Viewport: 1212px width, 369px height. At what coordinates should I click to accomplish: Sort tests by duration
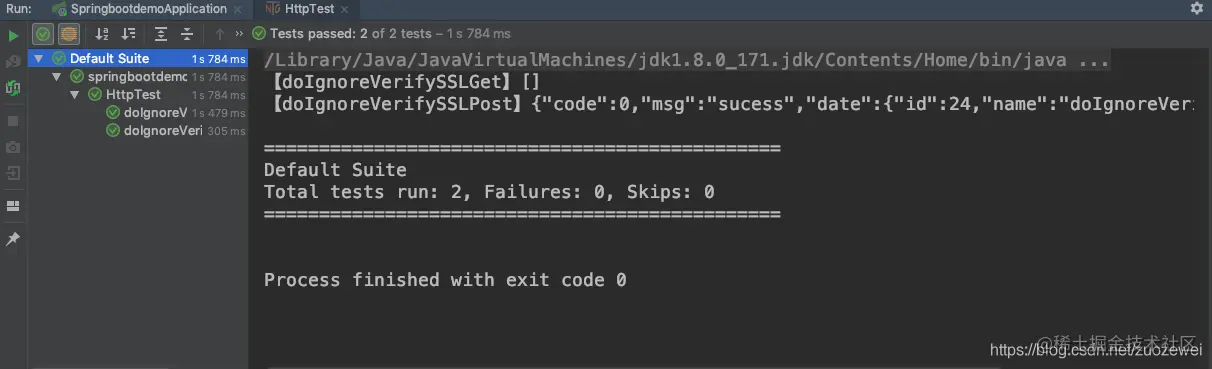tap(128, 34)
